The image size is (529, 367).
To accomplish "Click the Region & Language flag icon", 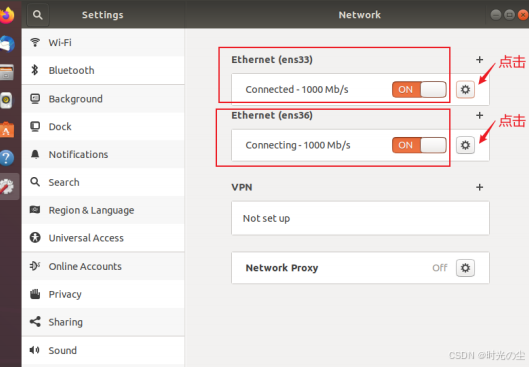I will 35,210.
